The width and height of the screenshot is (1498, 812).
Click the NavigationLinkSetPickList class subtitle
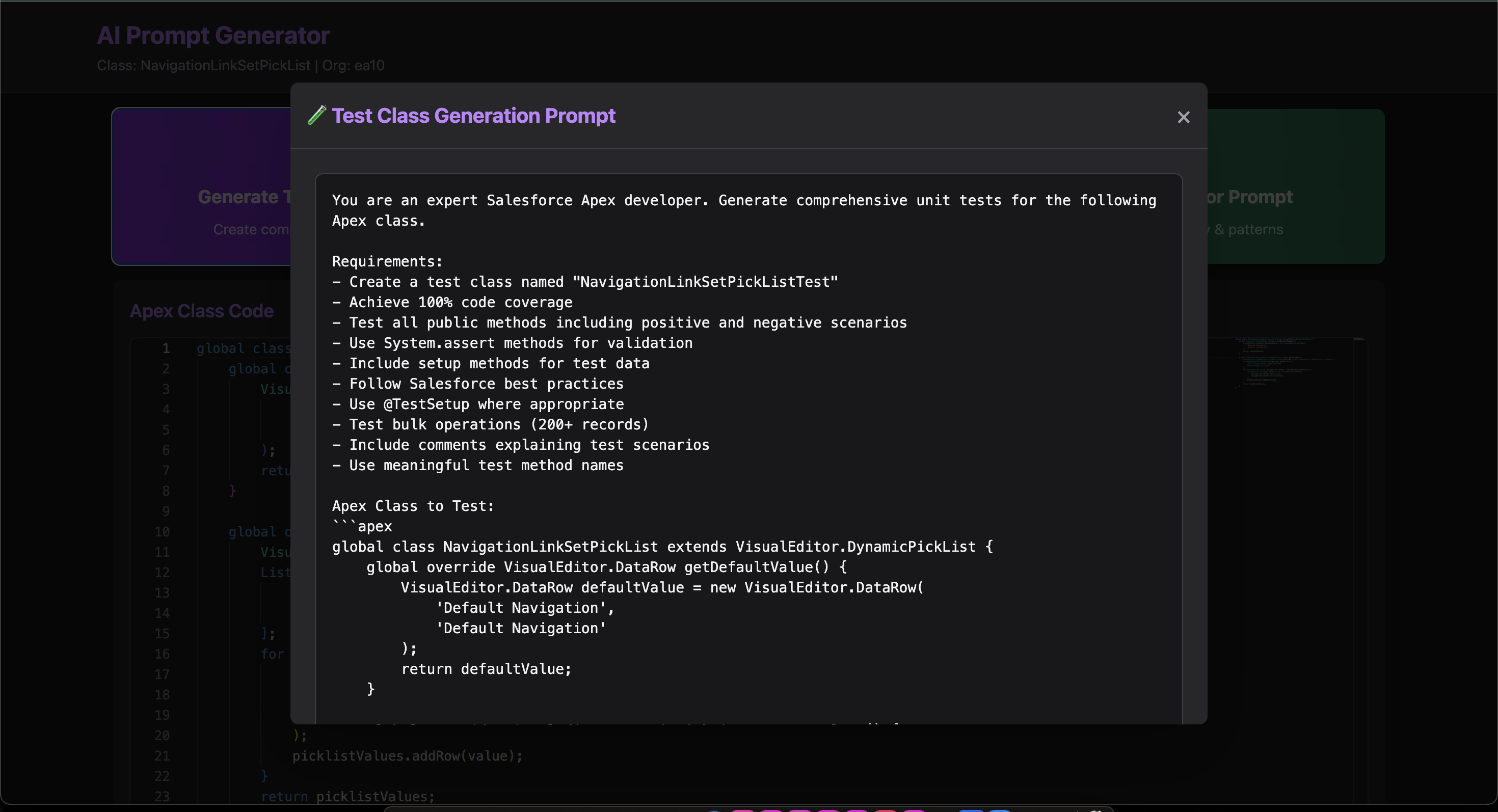(240, 65)
